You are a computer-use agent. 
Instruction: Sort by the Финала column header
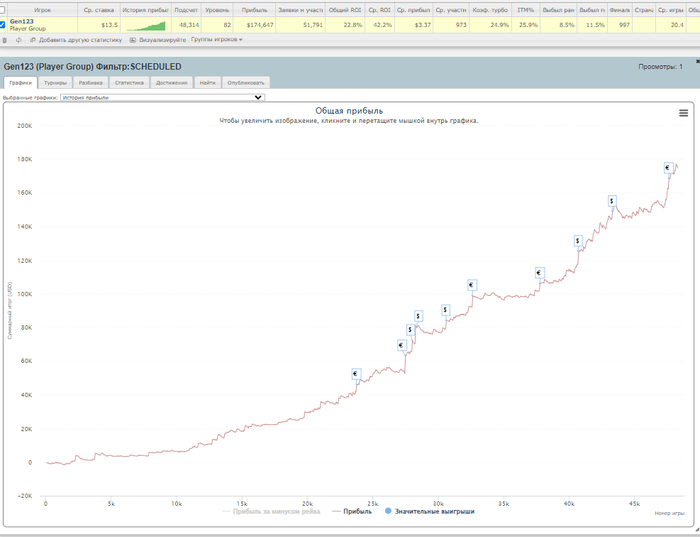(x=620, y=10)
